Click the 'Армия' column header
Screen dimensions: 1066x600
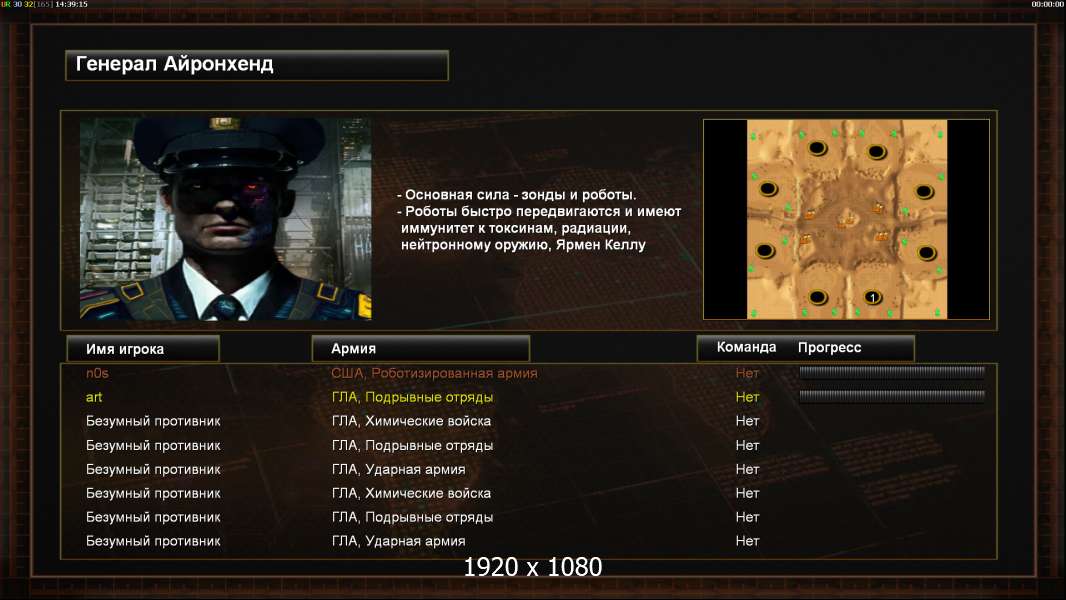420,349
